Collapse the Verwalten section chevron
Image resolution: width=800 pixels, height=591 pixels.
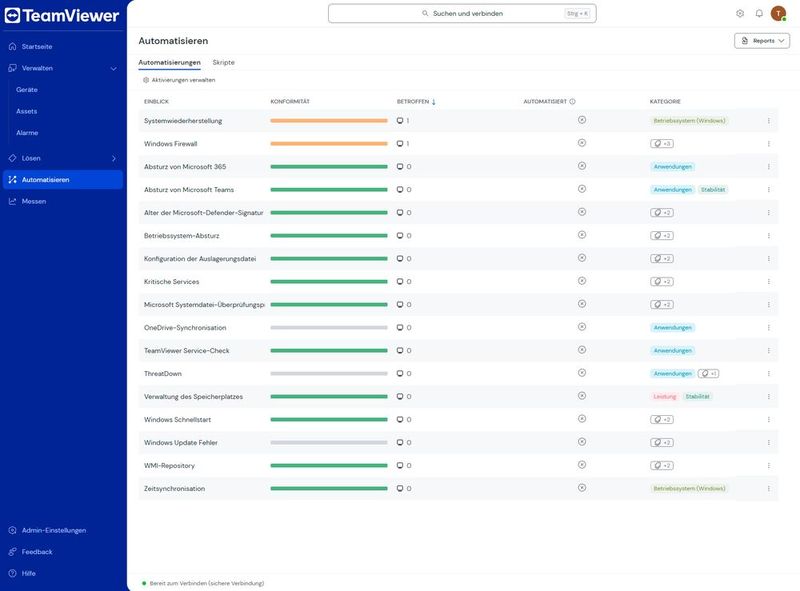[x=113, y=68]
